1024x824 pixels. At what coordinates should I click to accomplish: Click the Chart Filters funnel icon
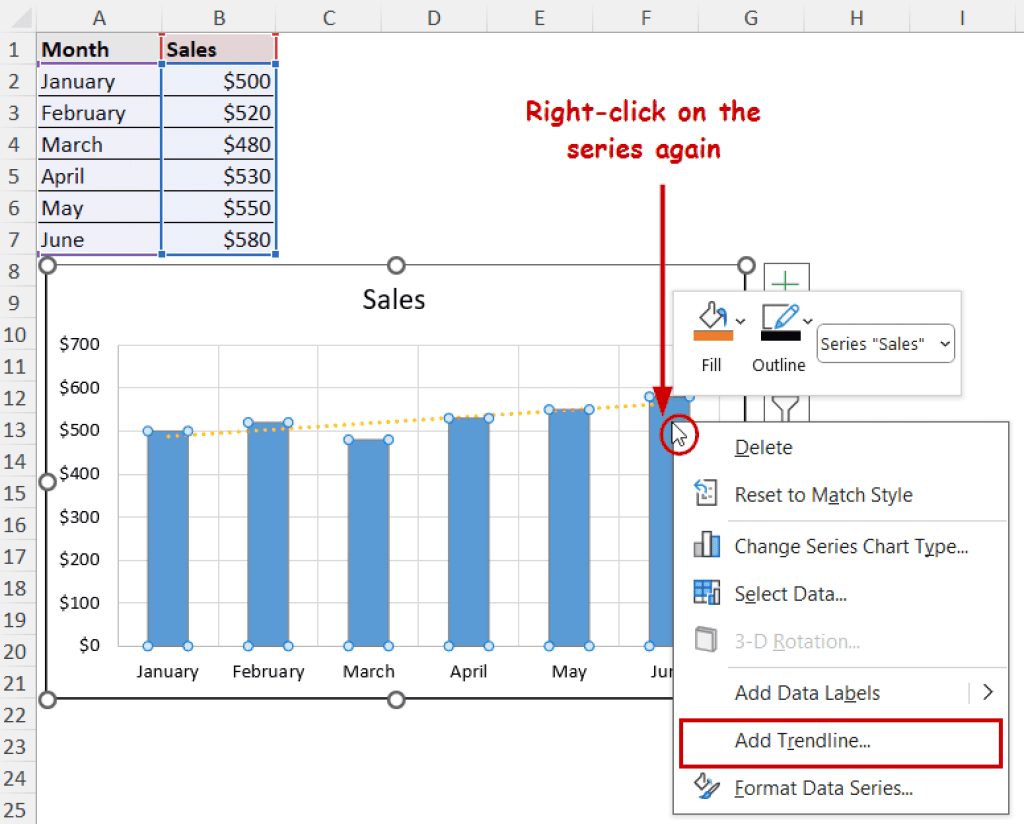click(786, 407)
